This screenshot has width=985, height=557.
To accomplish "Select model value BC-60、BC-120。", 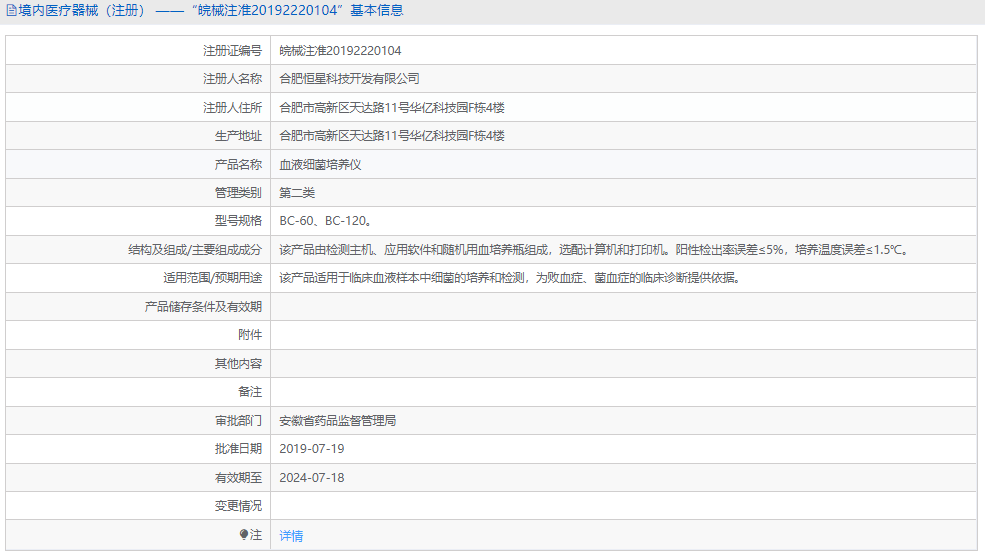I will tap(326, 221).
